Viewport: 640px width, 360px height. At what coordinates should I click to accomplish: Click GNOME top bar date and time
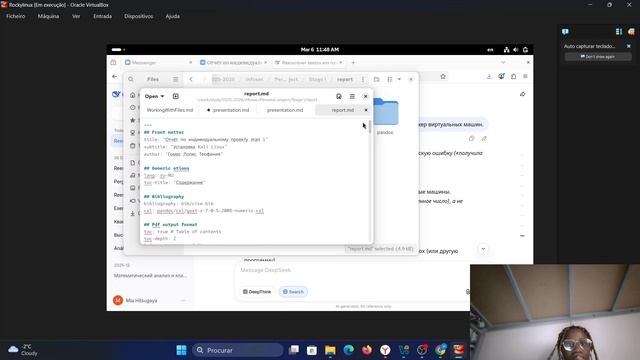point(320,49)
